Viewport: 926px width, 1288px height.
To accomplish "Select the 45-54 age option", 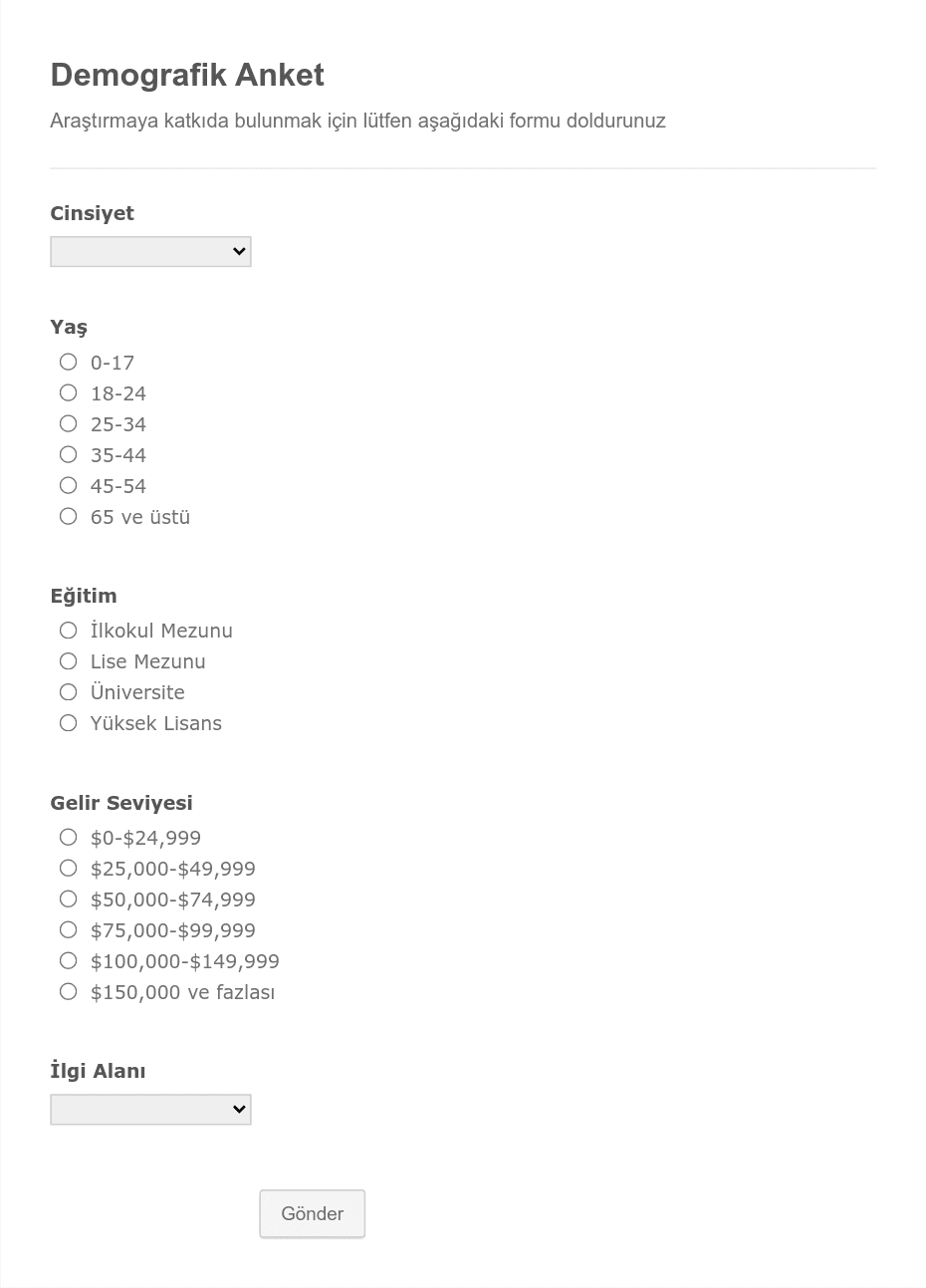I will point(68,485).
